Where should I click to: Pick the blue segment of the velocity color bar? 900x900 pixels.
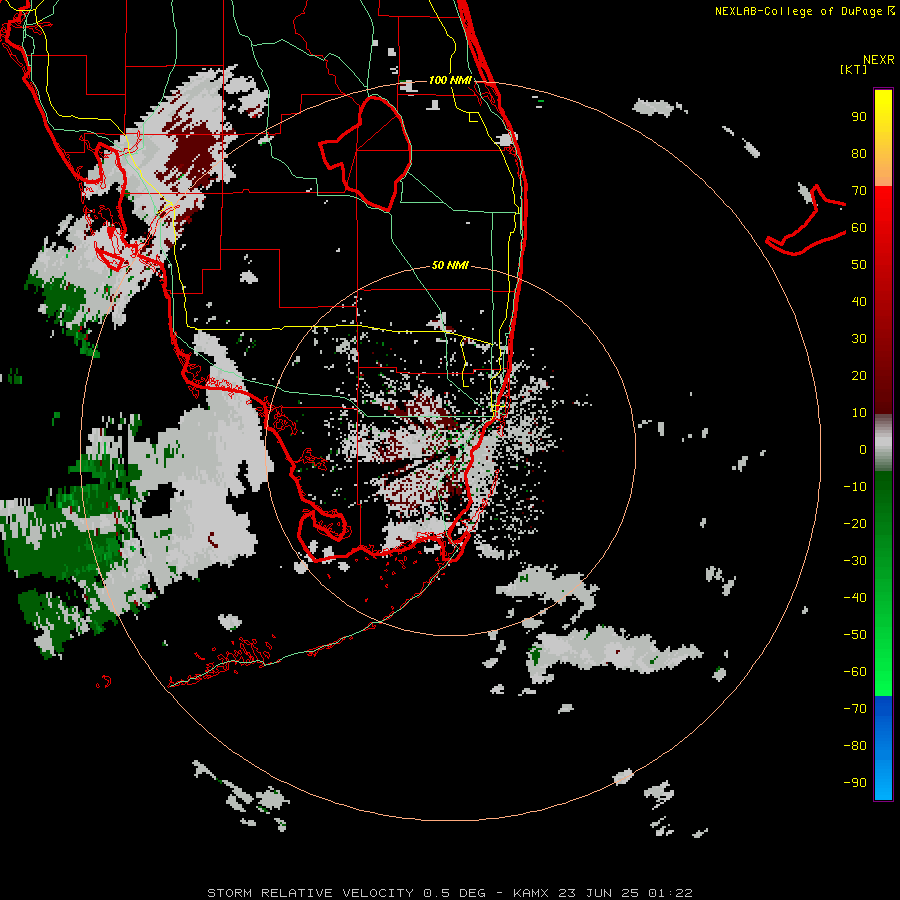click(x=883, y=746)
